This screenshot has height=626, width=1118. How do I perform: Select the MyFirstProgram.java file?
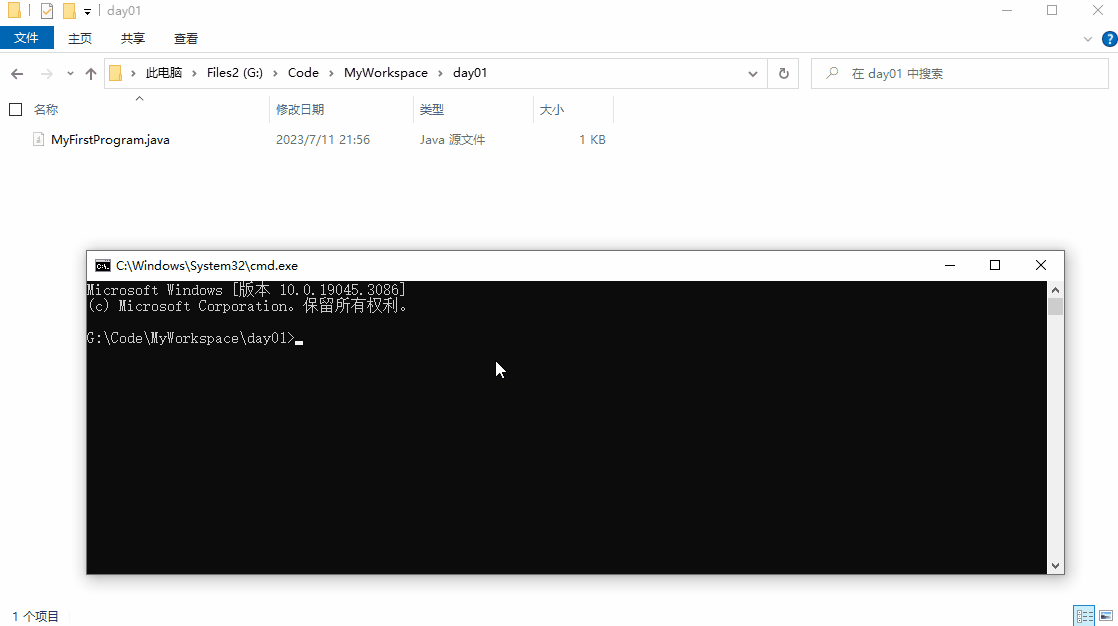click(110, 140)
